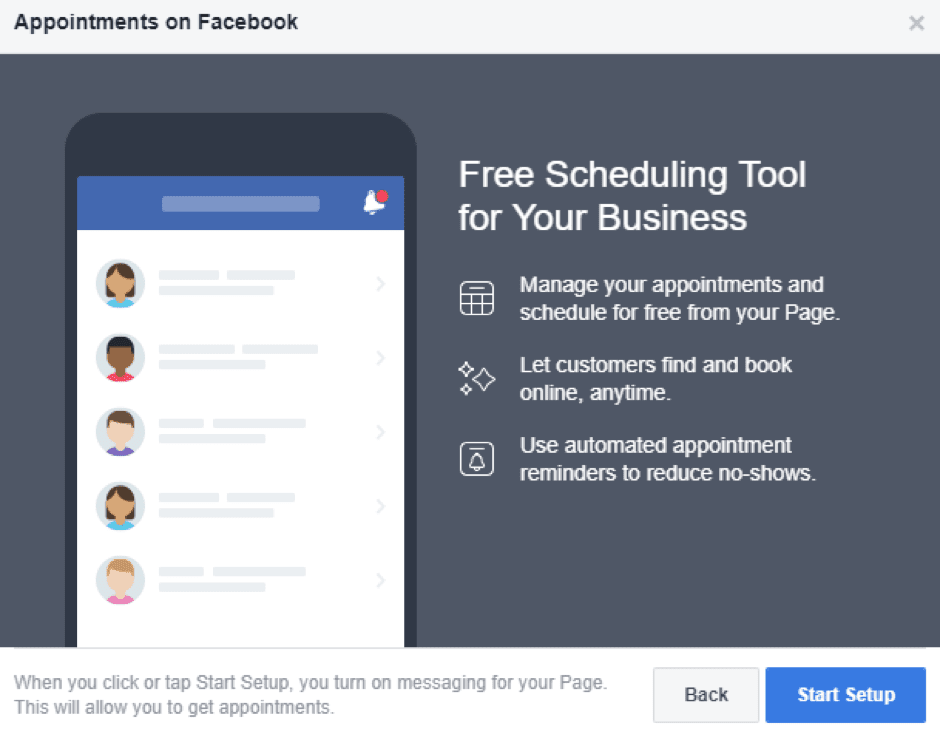Go back with the Back button
The width and height of the screenshot is (940, 740).
click(x=706, y=695)
